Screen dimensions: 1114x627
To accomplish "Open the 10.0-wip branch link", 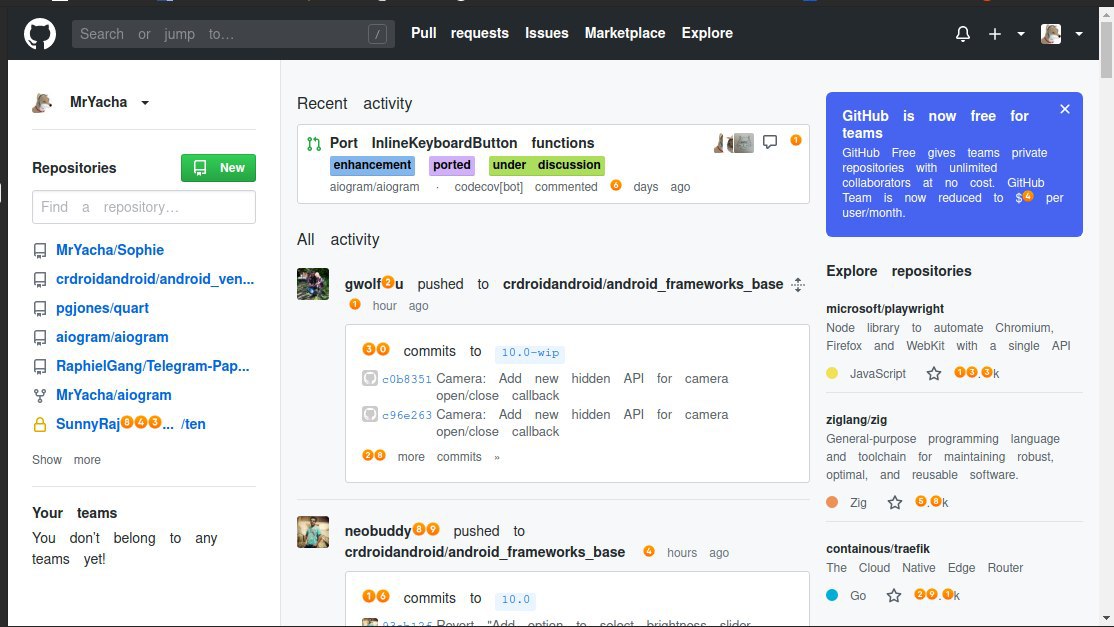I will (x=530, y=352).
